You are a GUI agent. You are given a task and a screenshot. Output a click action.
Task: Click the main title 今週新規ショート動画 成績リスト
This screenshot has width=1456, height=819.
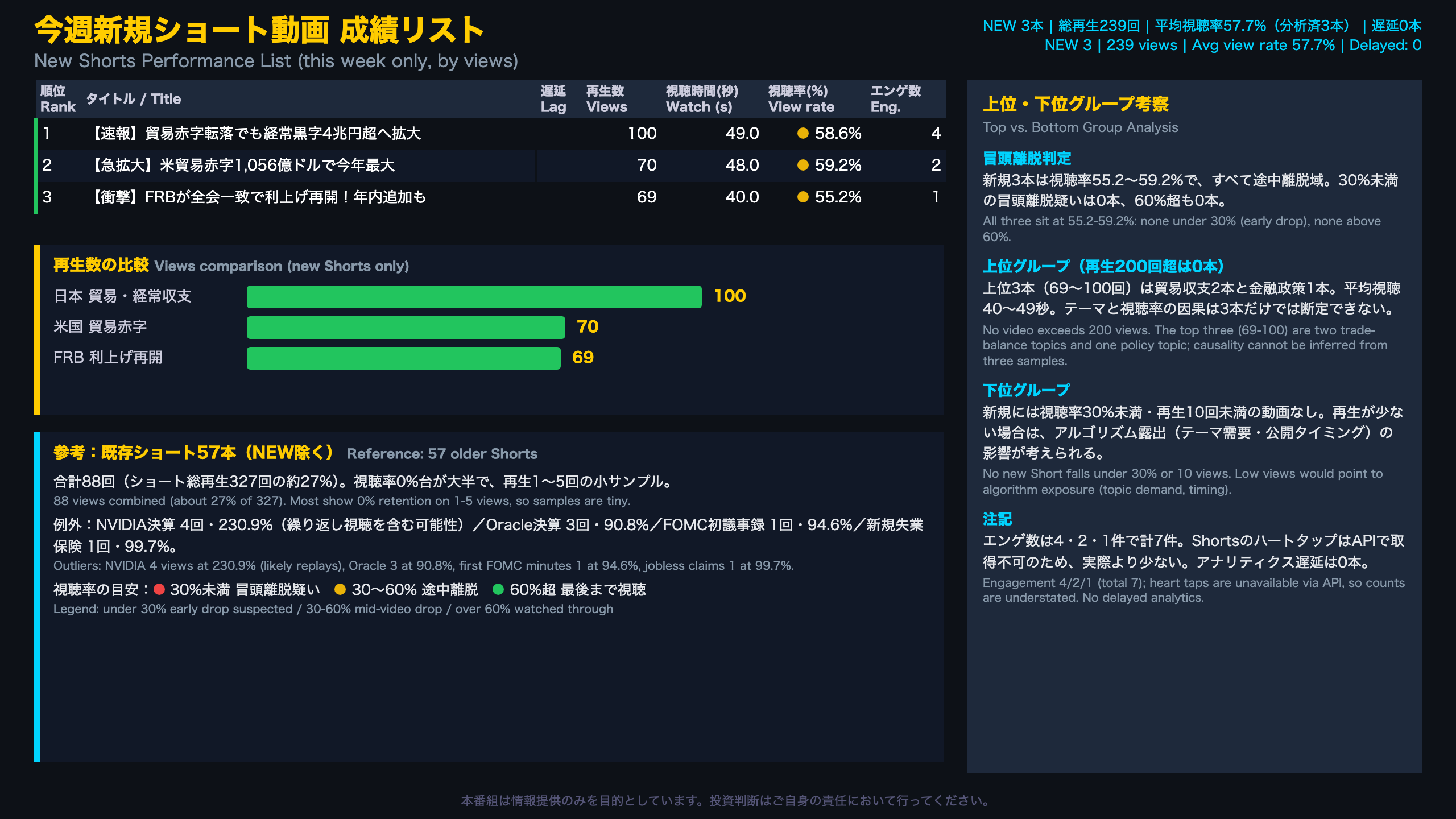point(259,30)
